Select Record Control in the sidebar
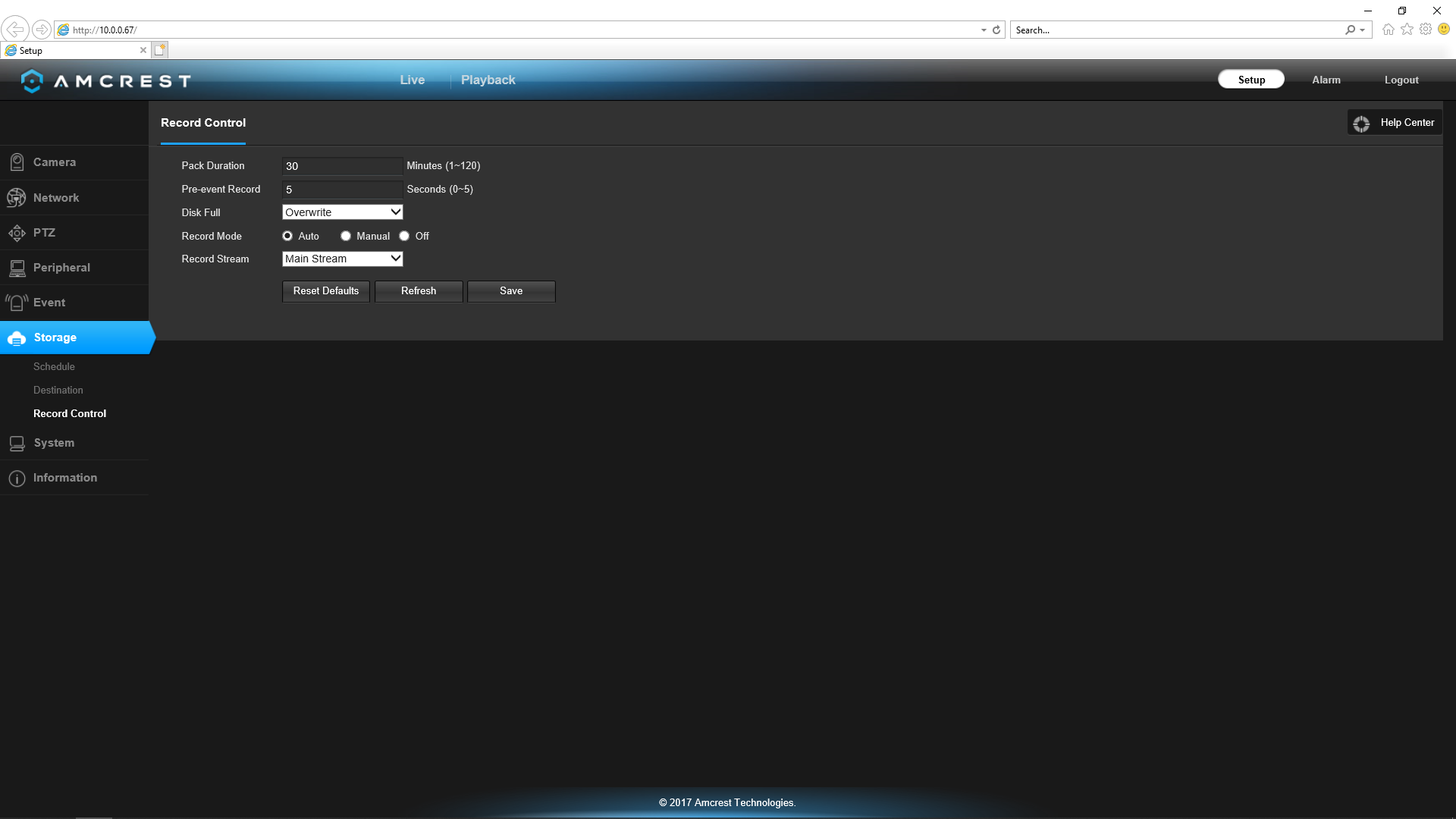 click(70, 414)
